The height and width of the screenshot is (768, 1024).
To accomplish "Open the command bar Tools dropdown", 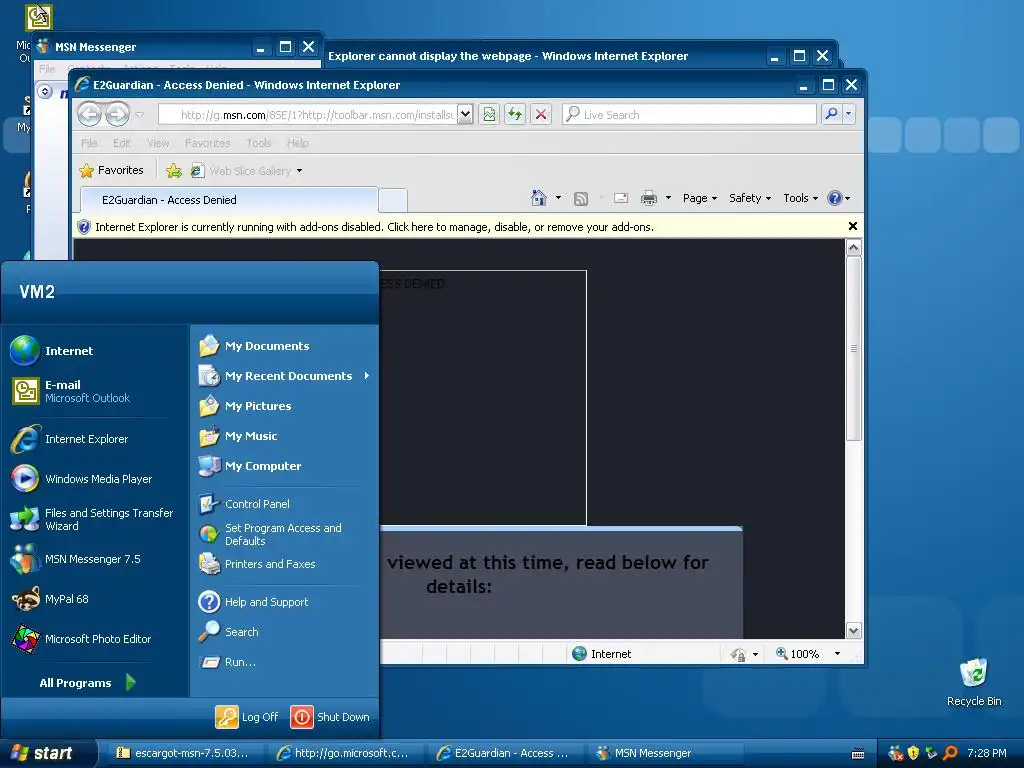I will pyautogui.click(x=800, y=198).
